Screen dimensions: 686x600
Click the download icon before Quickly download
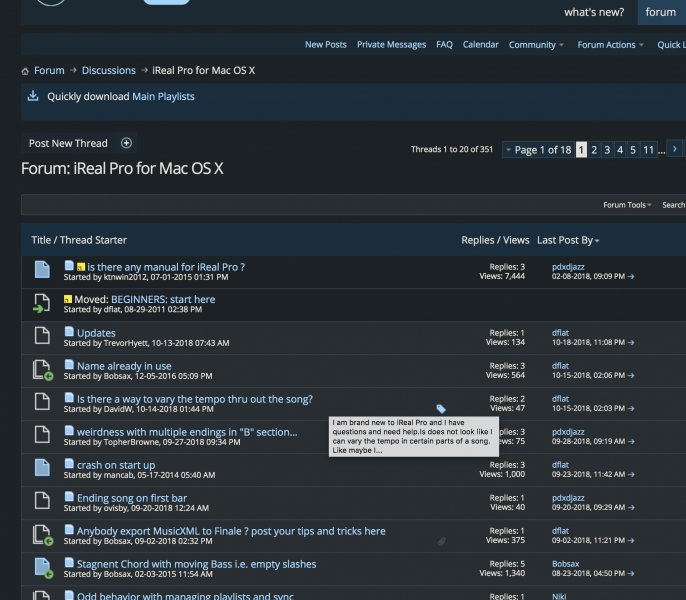click(x=33, y=96)
